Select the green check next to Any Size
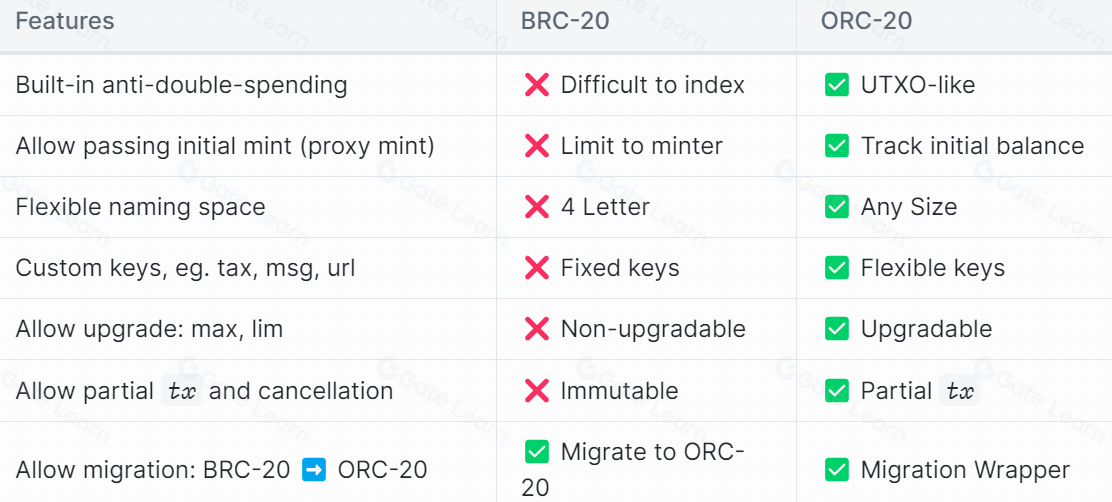This screenshot has height=502, width=1112. pyautogui.click(x=837, y=207)
